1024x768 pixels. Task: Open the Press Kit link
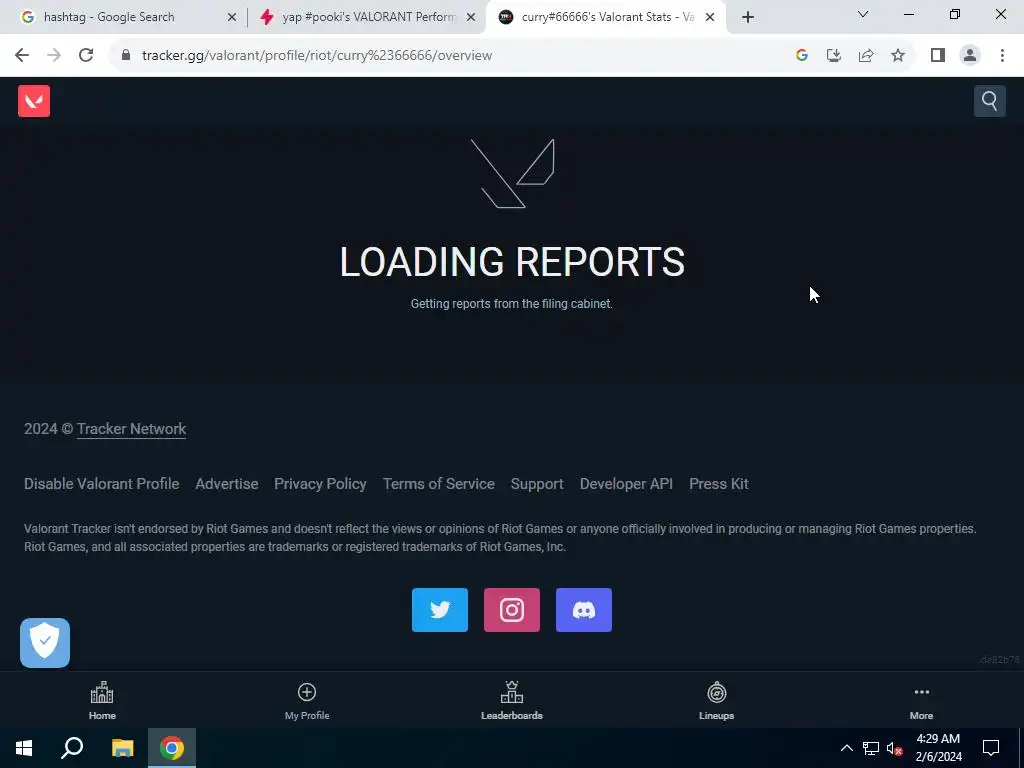coord(718,484)
